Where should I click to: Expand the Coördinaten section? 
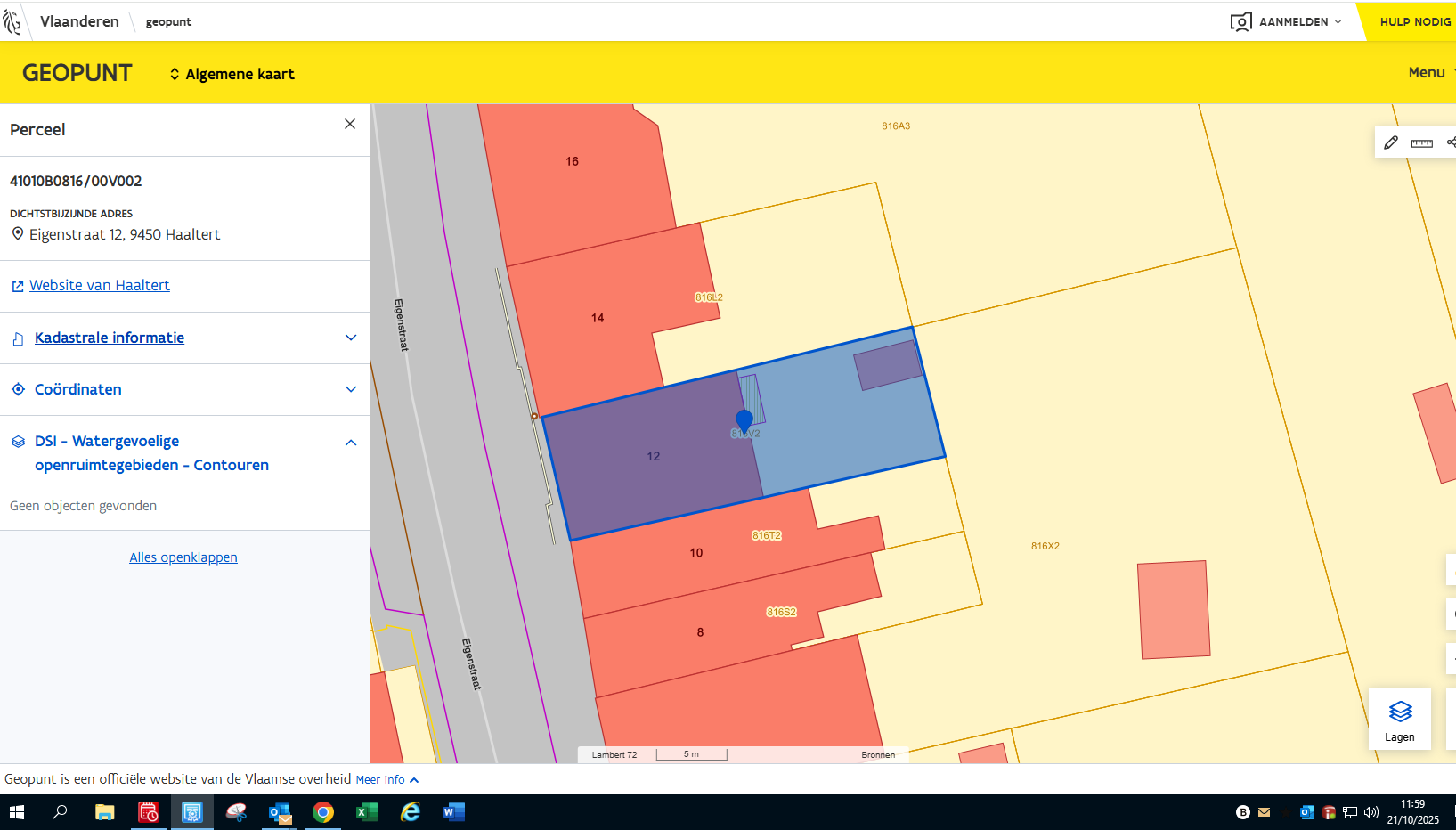click(351, 389)
